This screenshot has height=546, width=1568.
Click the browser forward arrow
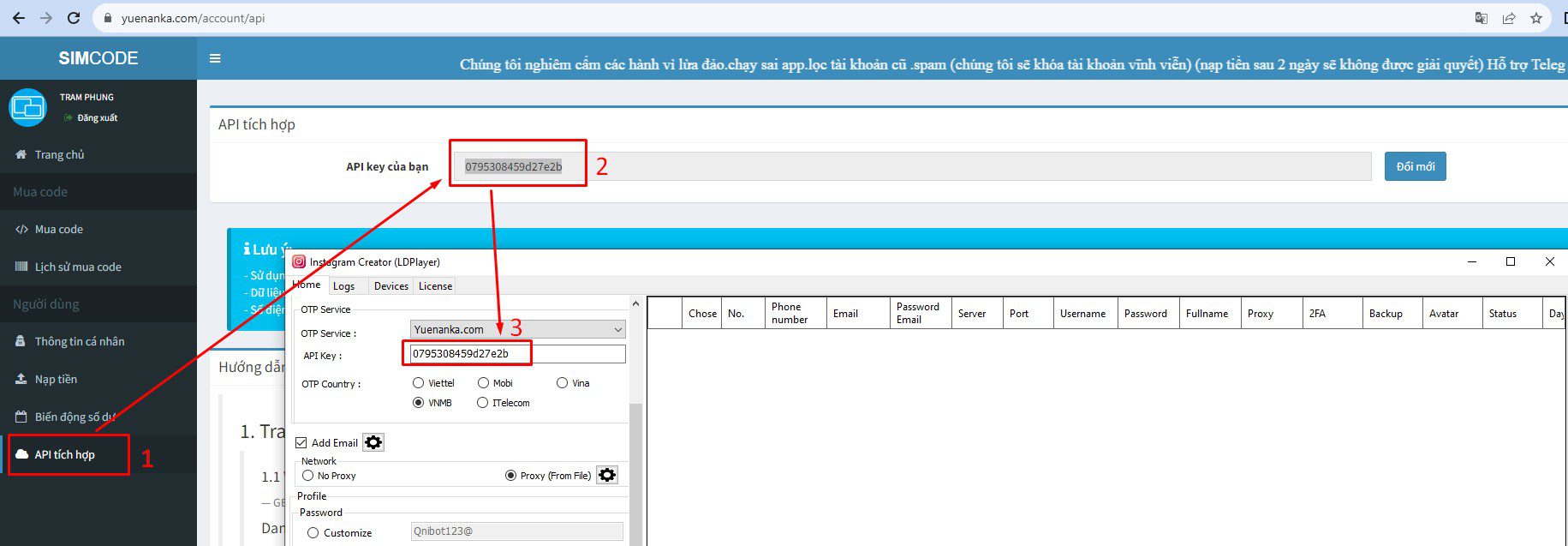coord(46,18)
